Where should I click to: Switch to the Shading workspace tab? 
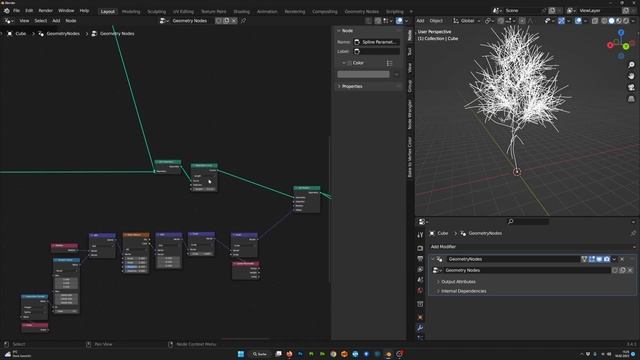coord(242,11)
